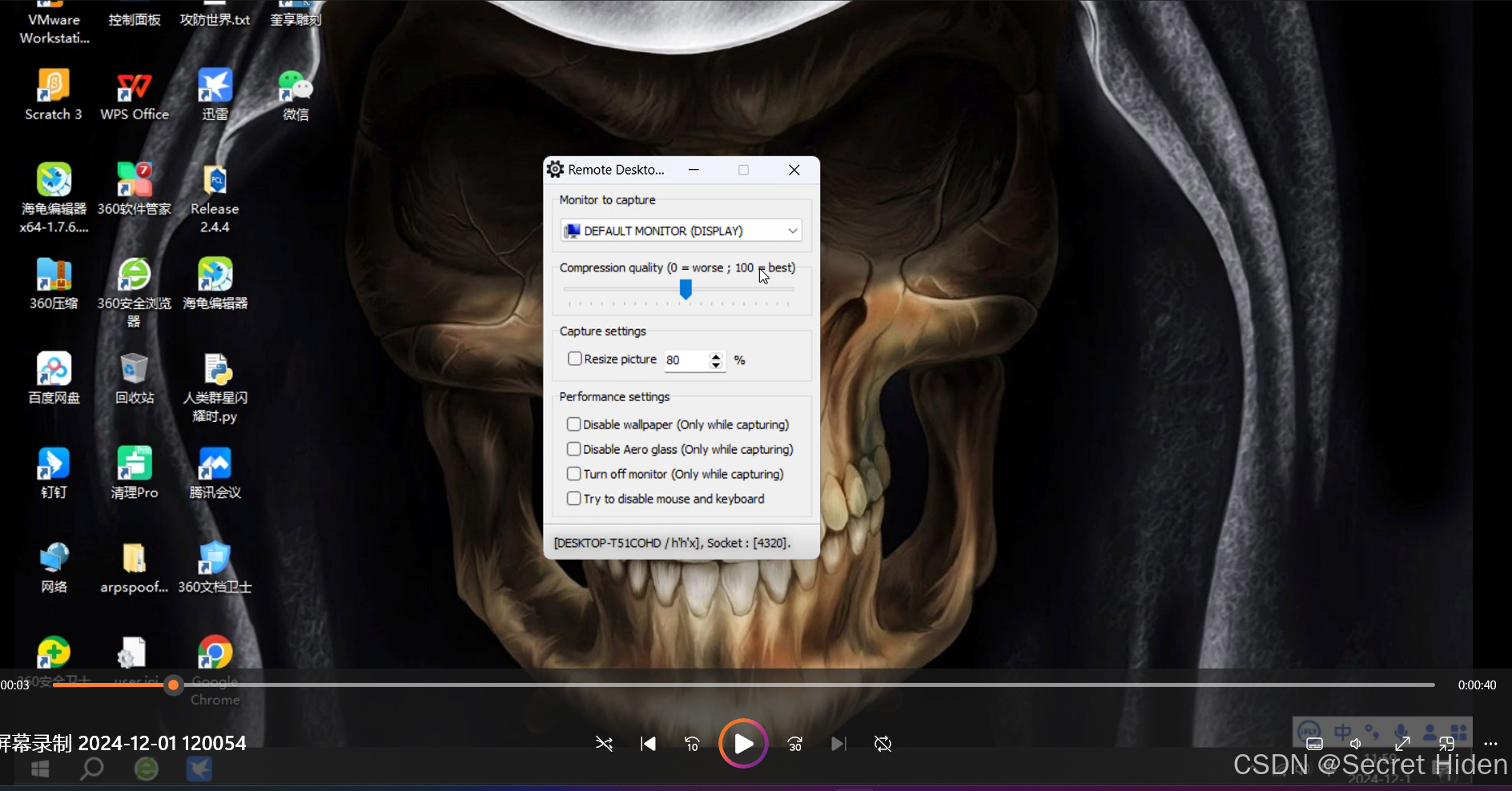Image resolution: width=1512 pixels, height=791 pixels.
Task: Select the VMware Workstation desktop icon
Action: (x=54, y=23)
